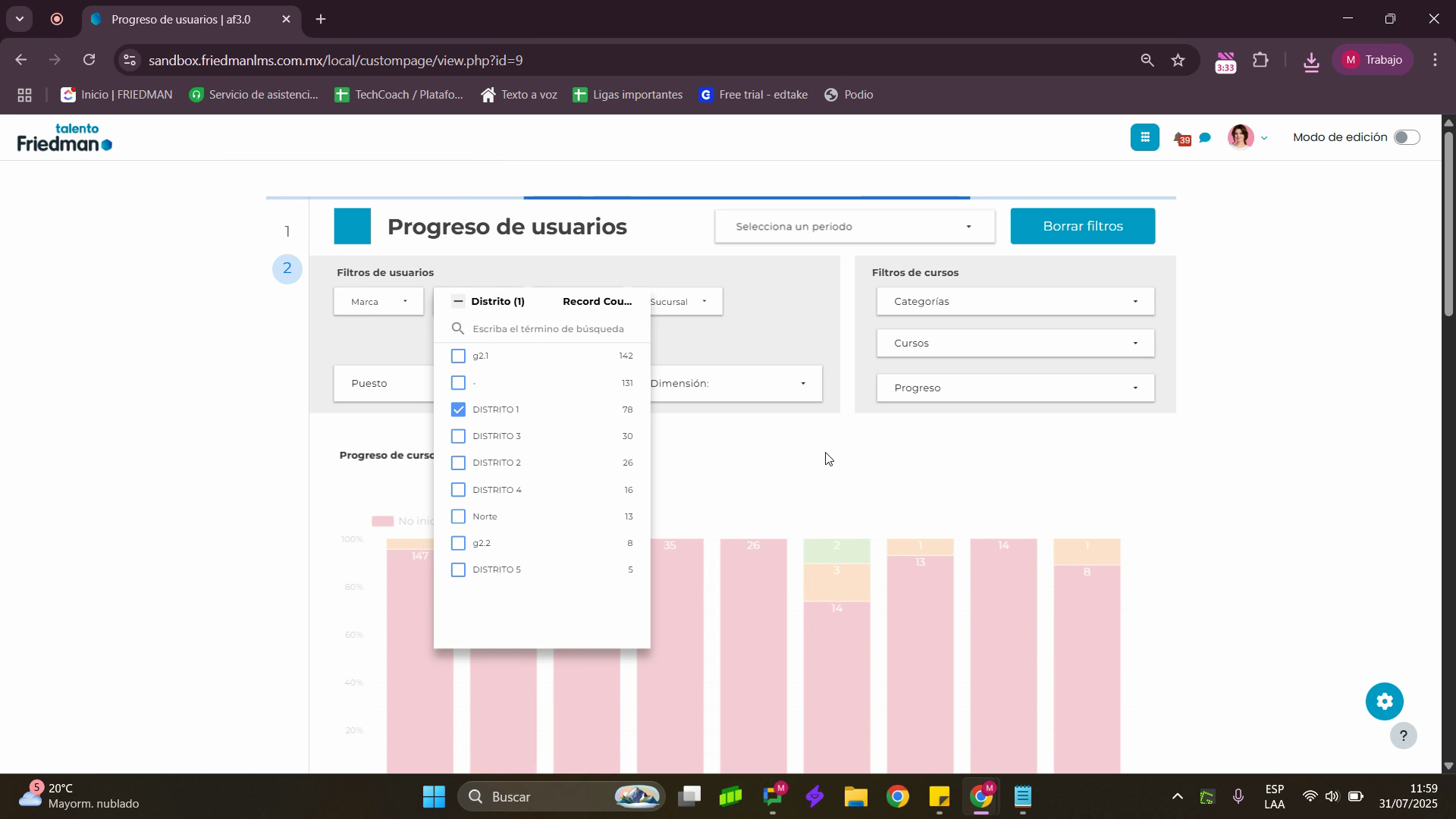Select the Progreso de usuarios browser tab
This screenshot has height=819, width=1456.
coord(182,20)
